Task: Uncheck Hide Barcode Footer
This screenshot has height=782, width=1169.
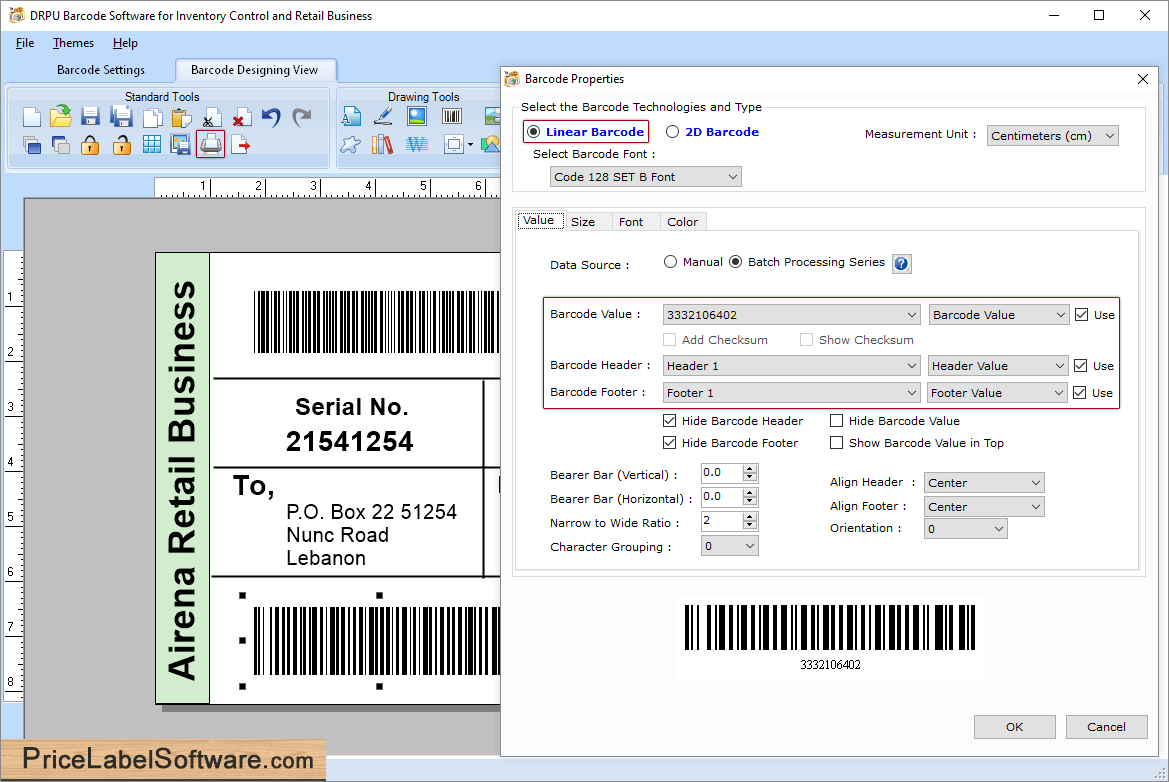Action: click(x=670, y=442)
